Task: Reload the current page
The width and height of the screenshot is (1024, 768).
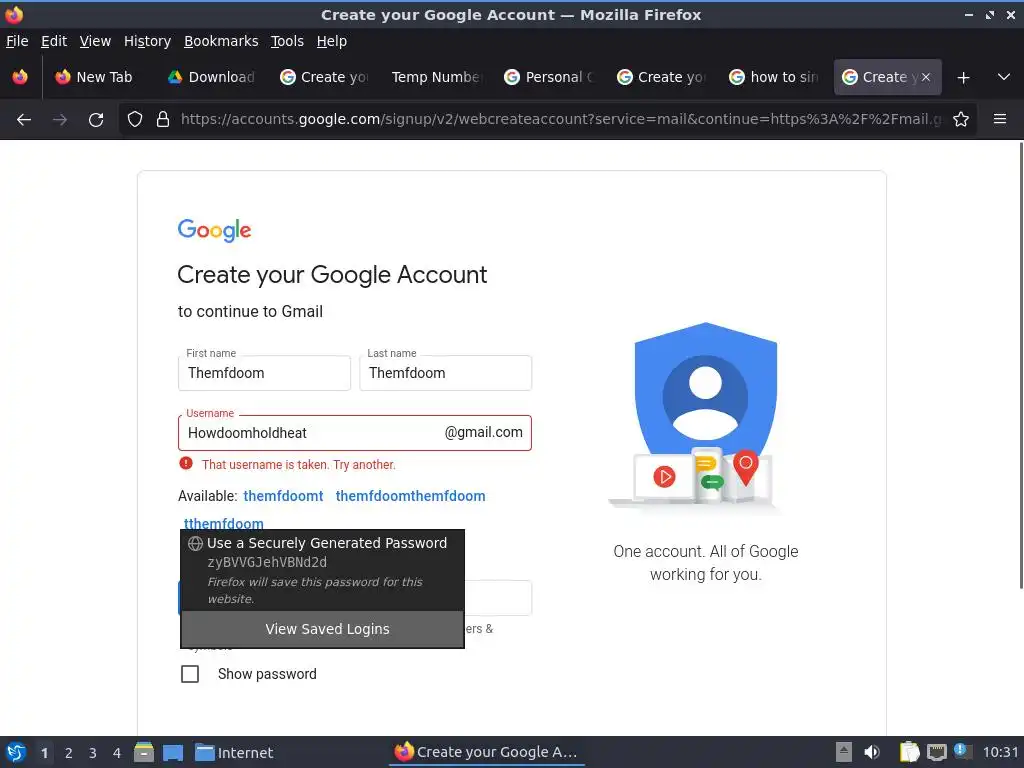Action: click(96, 120)
